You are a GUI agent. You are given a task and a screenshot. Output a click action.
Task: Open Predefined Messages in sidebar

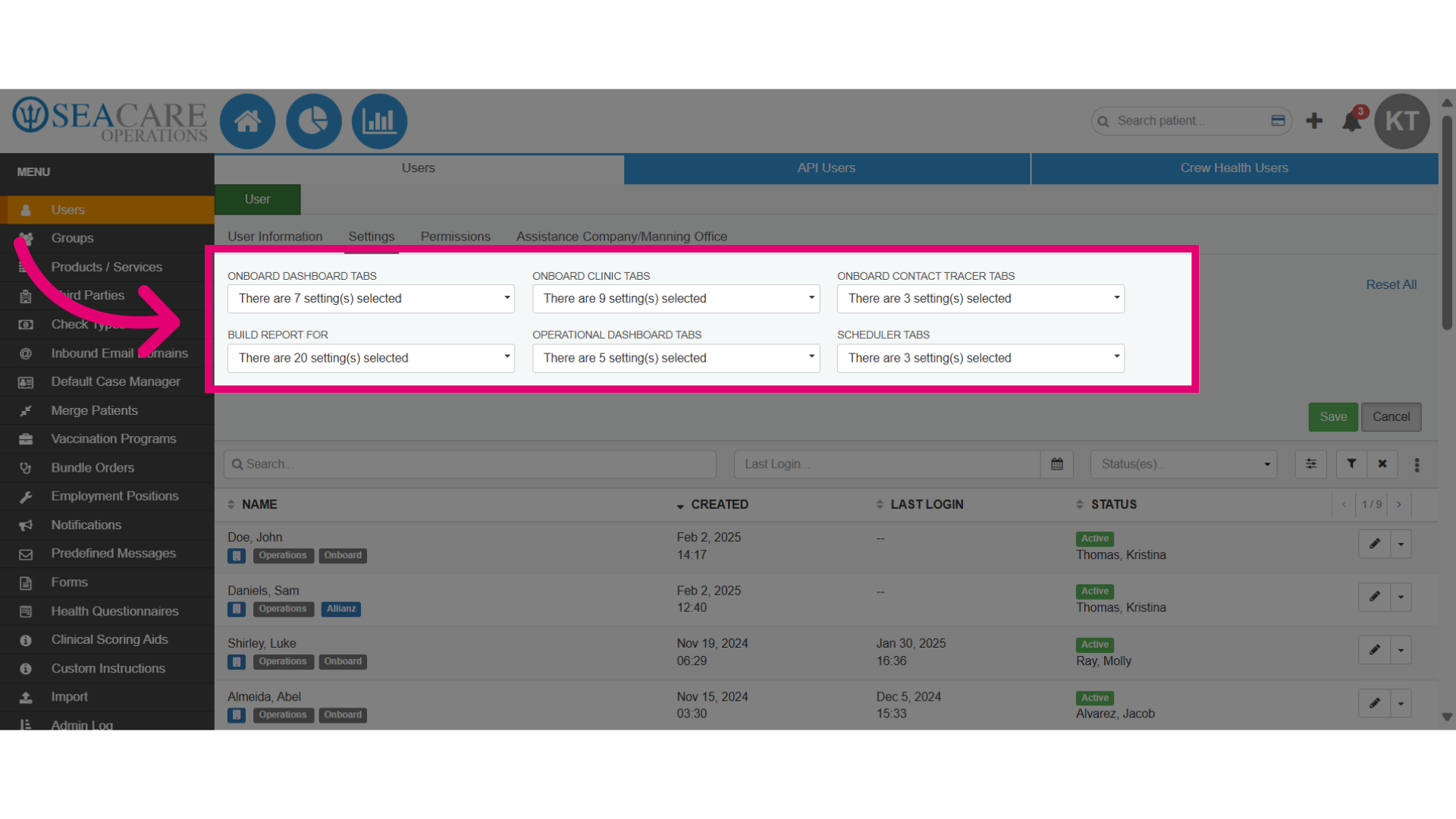click(107, 554)
